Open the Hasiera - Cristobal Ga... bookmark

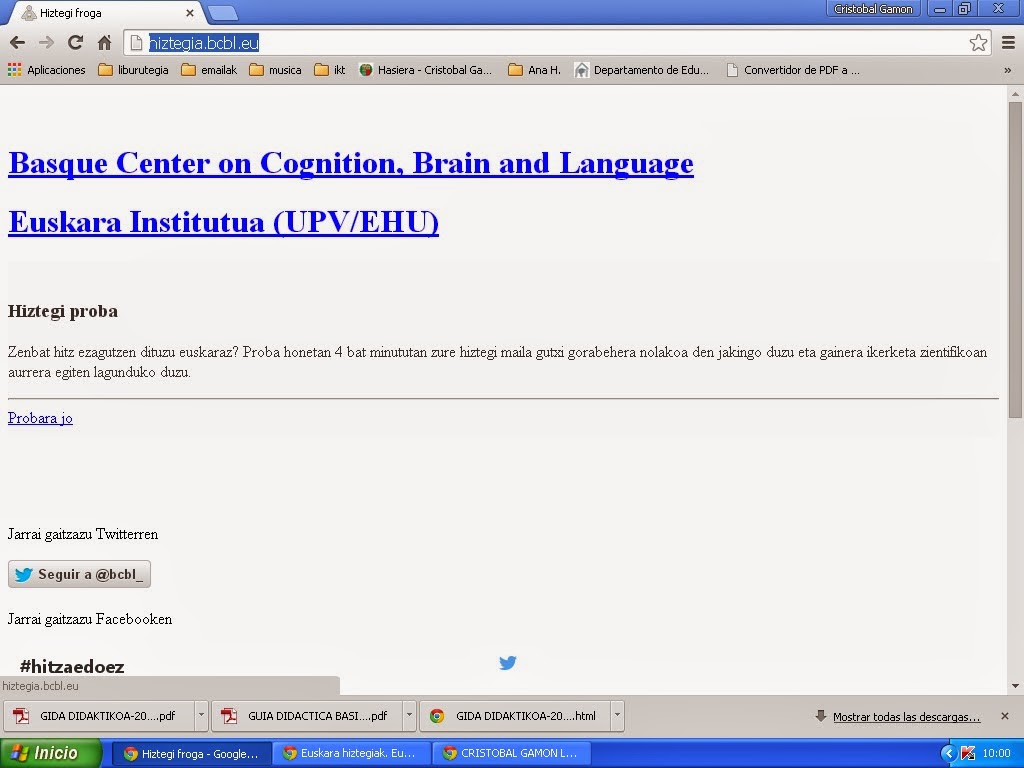pyautogui.click(x=426, y=70)
